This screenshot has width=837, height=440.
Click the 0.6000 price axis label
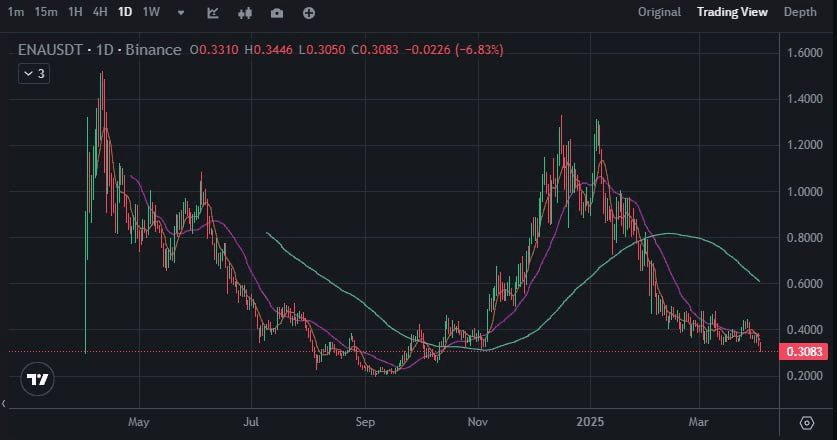tap(804, 284)
